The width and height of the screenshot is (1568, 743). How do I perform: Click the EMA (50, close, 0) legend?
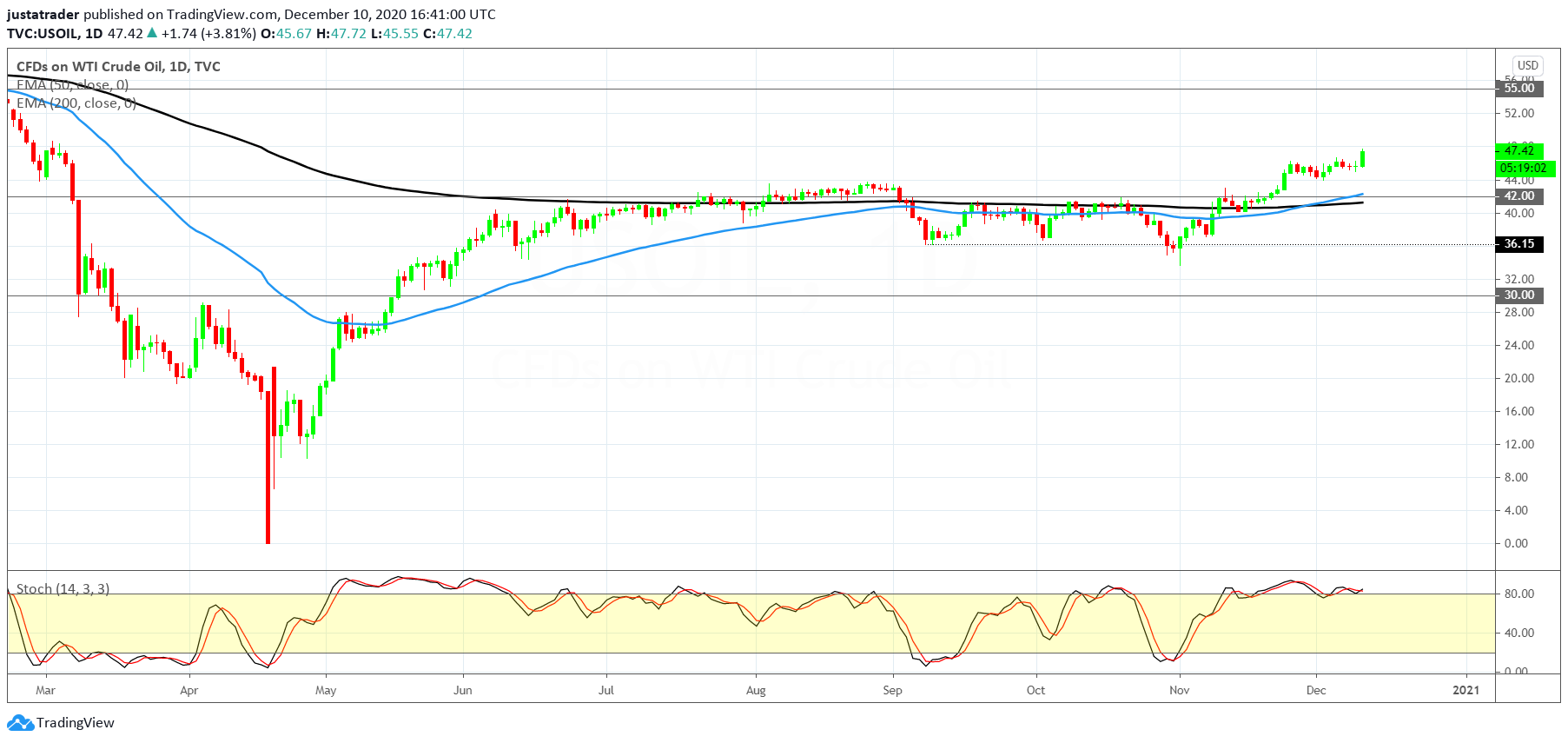[73, 84]
